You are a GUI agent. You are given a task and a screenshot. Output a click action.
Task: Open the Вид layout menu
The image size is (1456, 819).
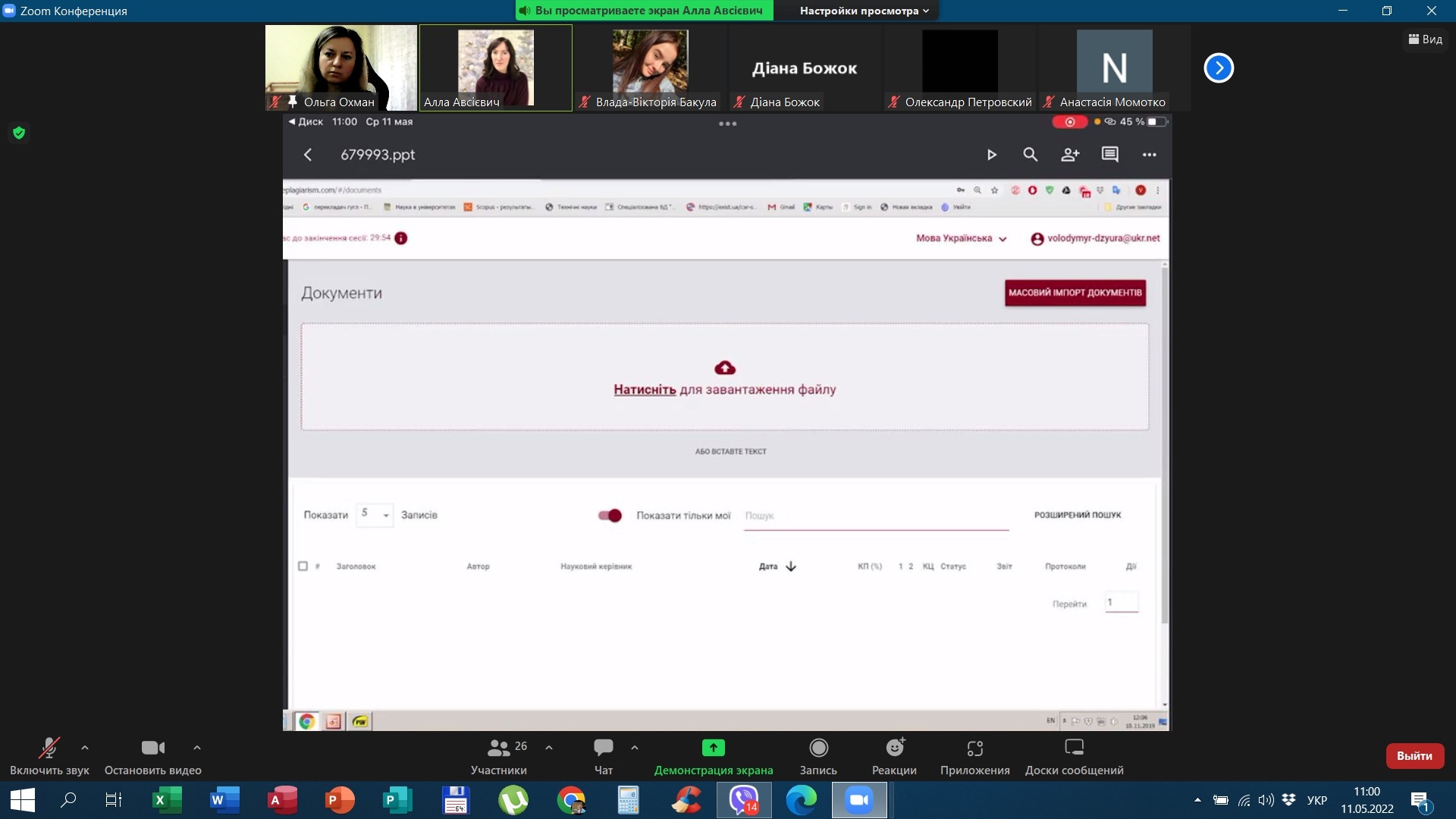[1426, 39]
